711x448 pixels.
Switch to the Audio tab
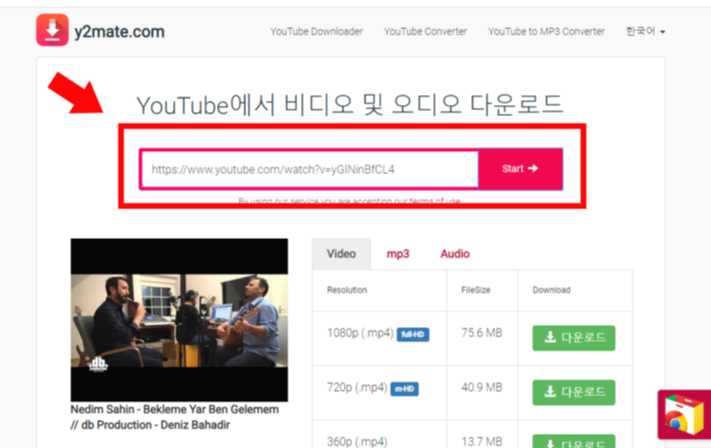click(x=455, y=254)
